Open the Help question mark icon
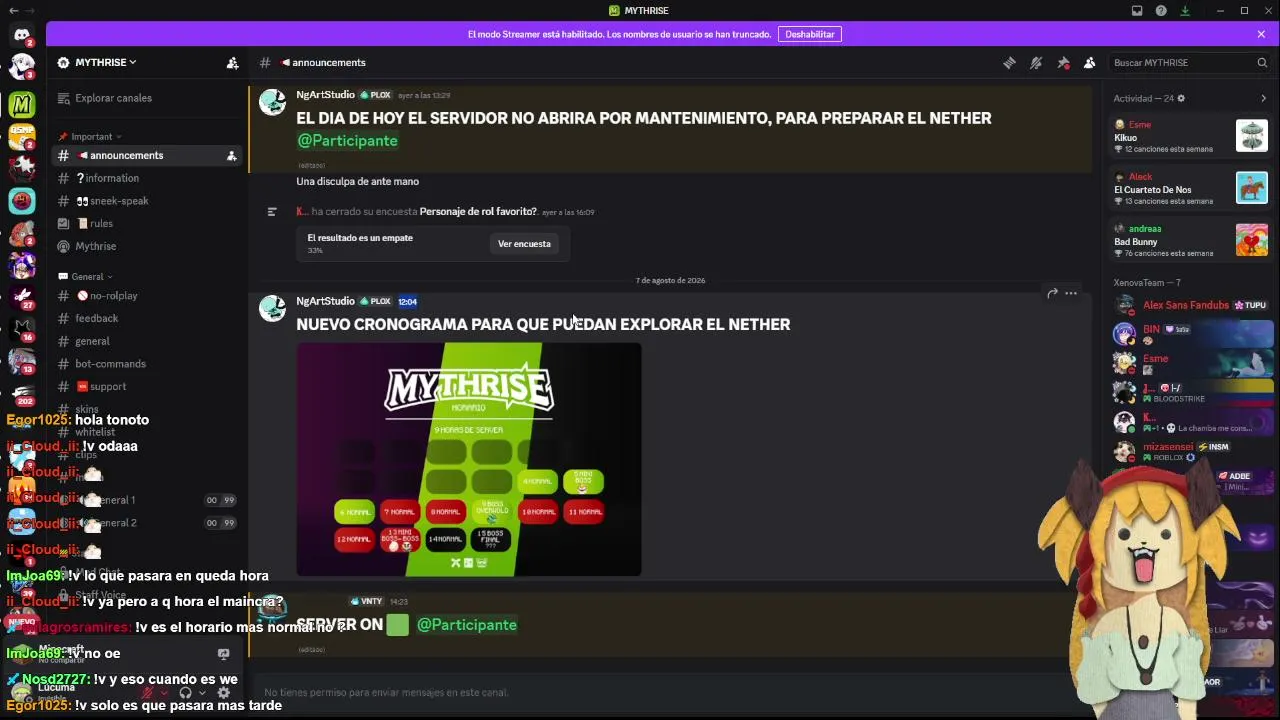 coord(1161,11)
